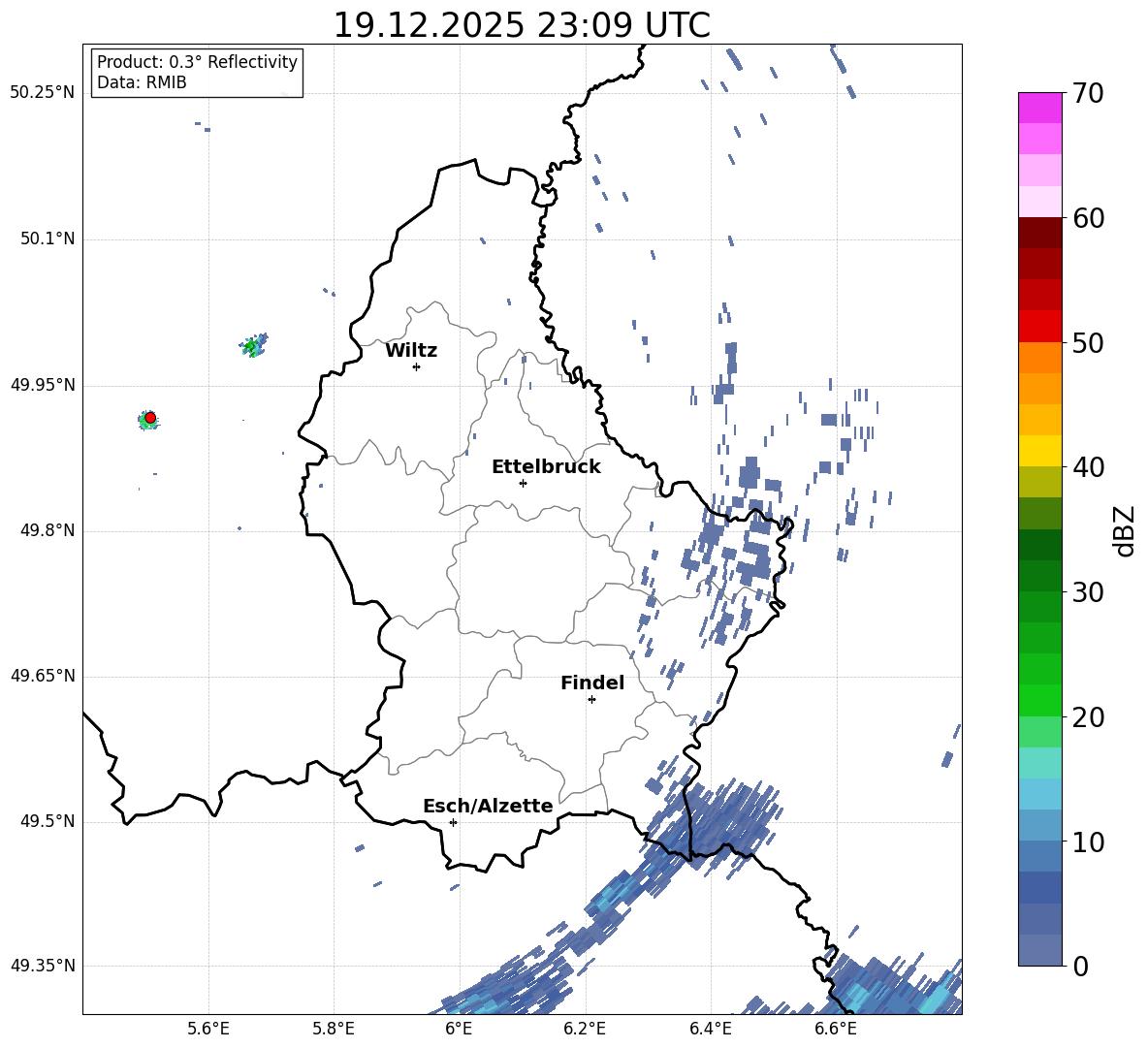Click the 5.8°E longitude label

[334, 1029]
